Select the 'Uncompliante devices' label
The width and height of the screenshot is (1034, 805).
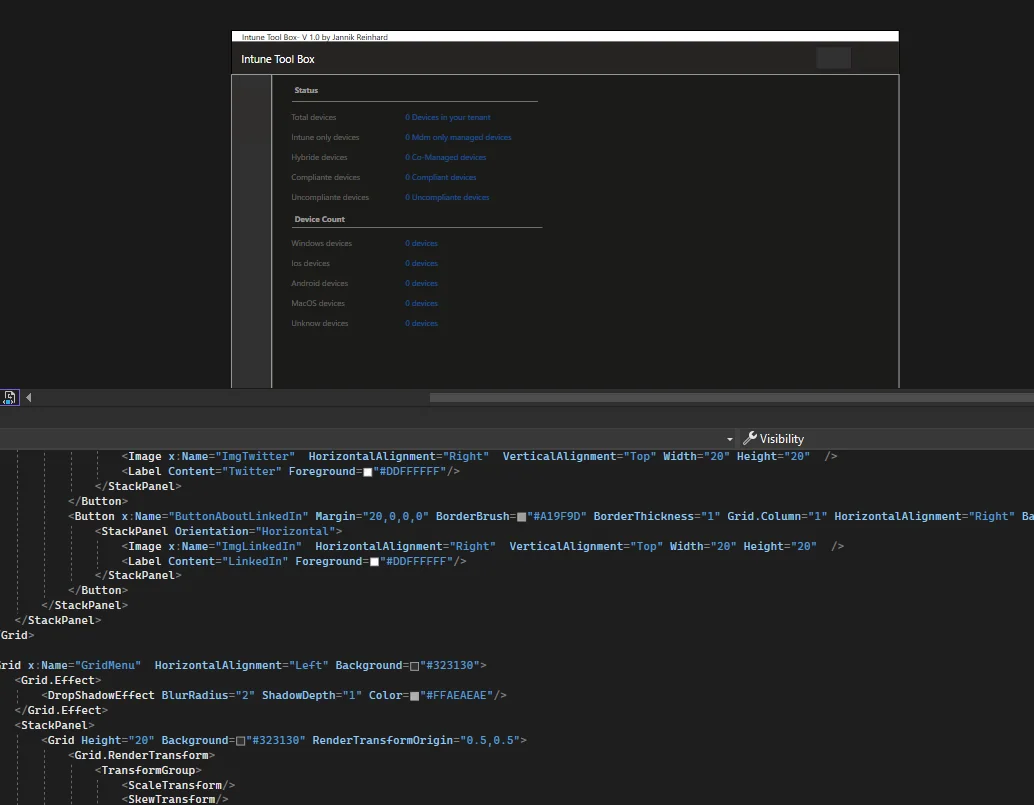tap(330, 197)
